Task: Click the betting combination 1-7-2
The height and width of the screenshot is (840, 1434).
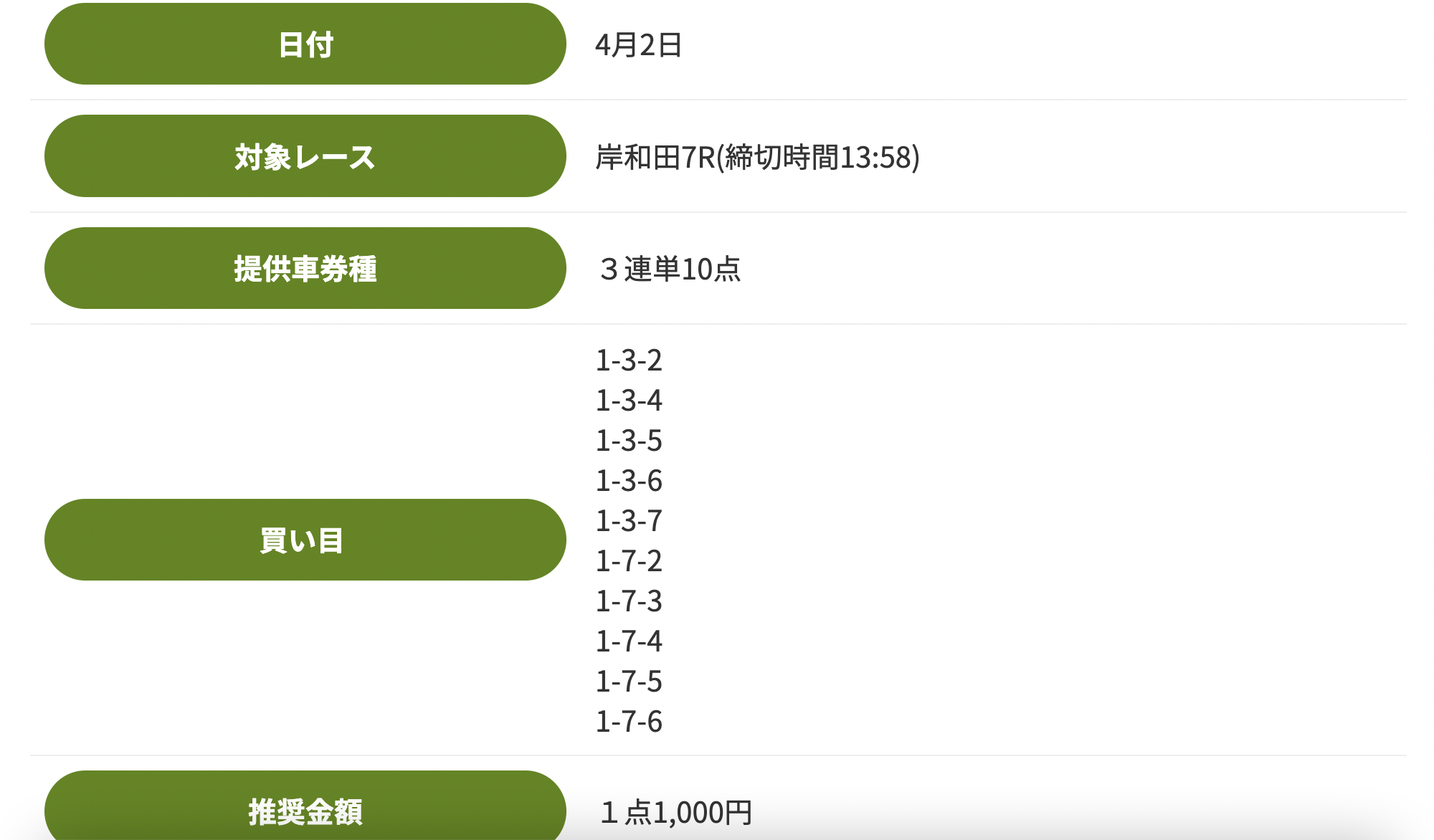Action: (x=629, y=561)
